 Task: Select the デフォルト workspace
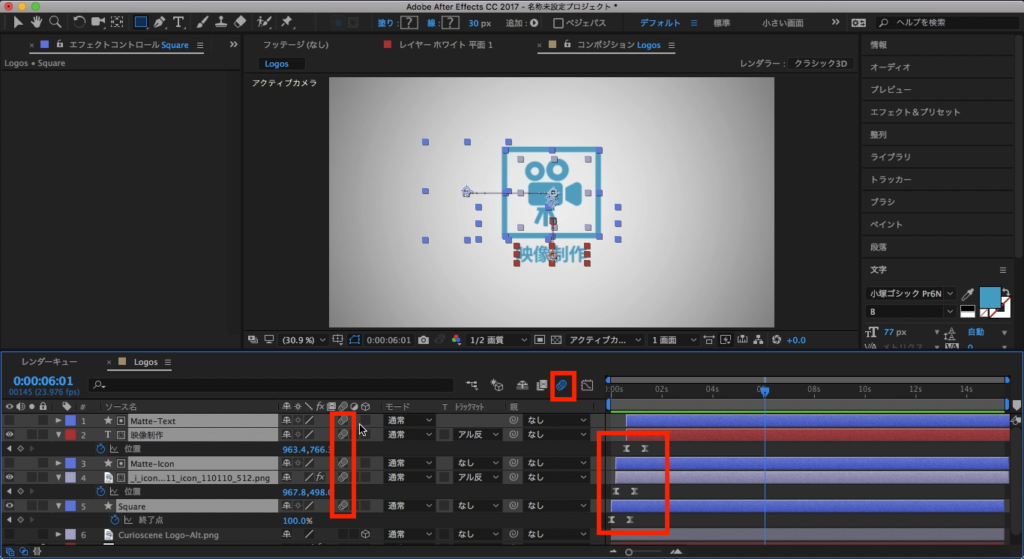tap(660, 22)
